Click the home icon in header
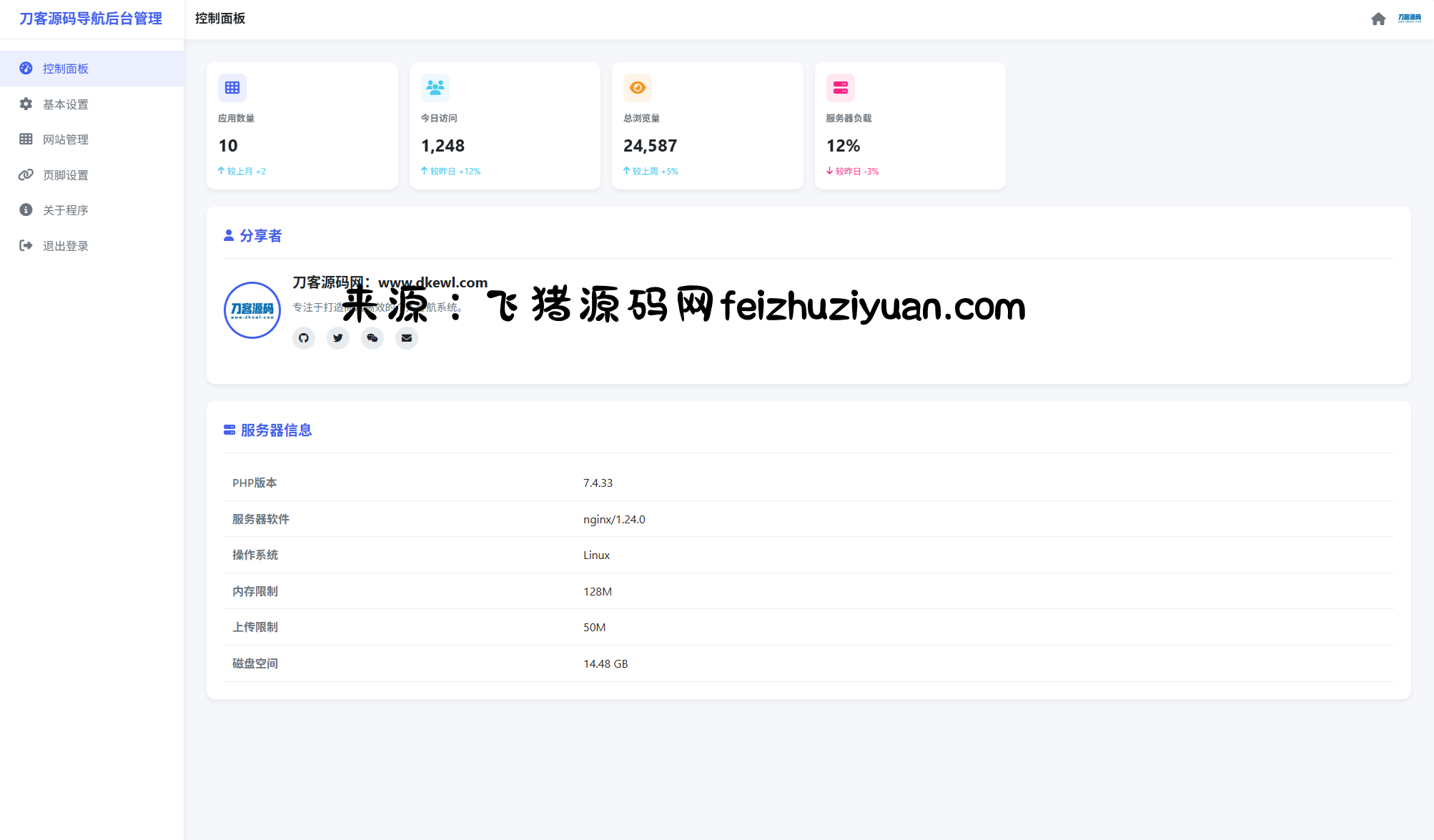The height and width of the screenshot is (840, 1434). [x=1378, y=19]
